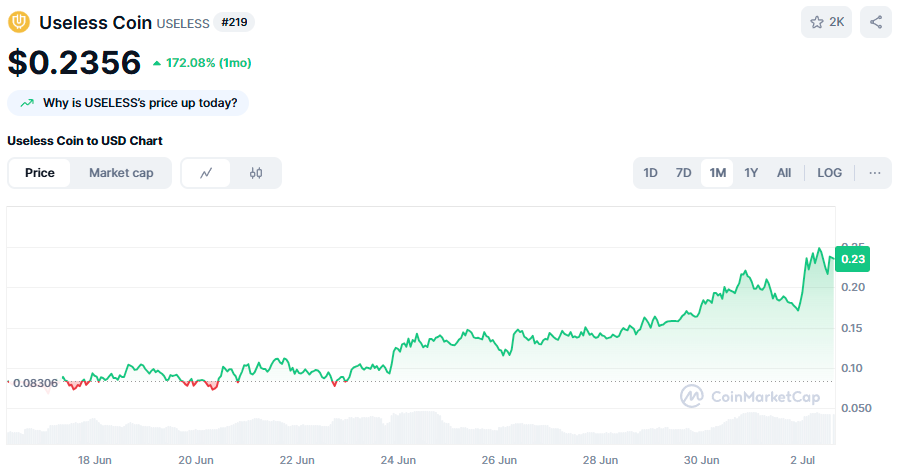Click the 24 Jun date axis label
The height and width of the screenshot is (473, 897).
398,460
